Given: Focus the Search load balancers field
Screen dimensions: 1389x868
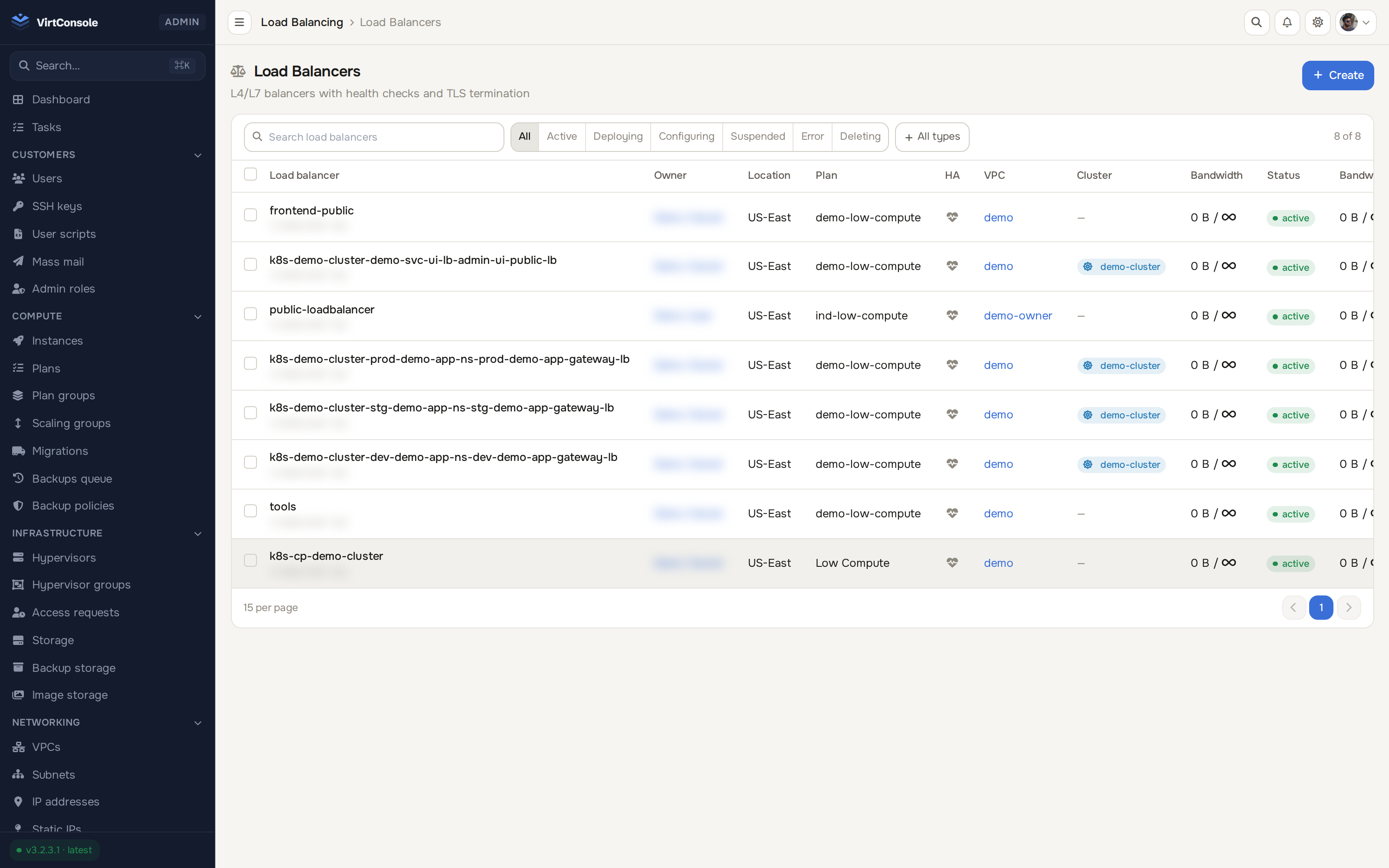Looking at the screenshot, I should [x=374, y=137].
